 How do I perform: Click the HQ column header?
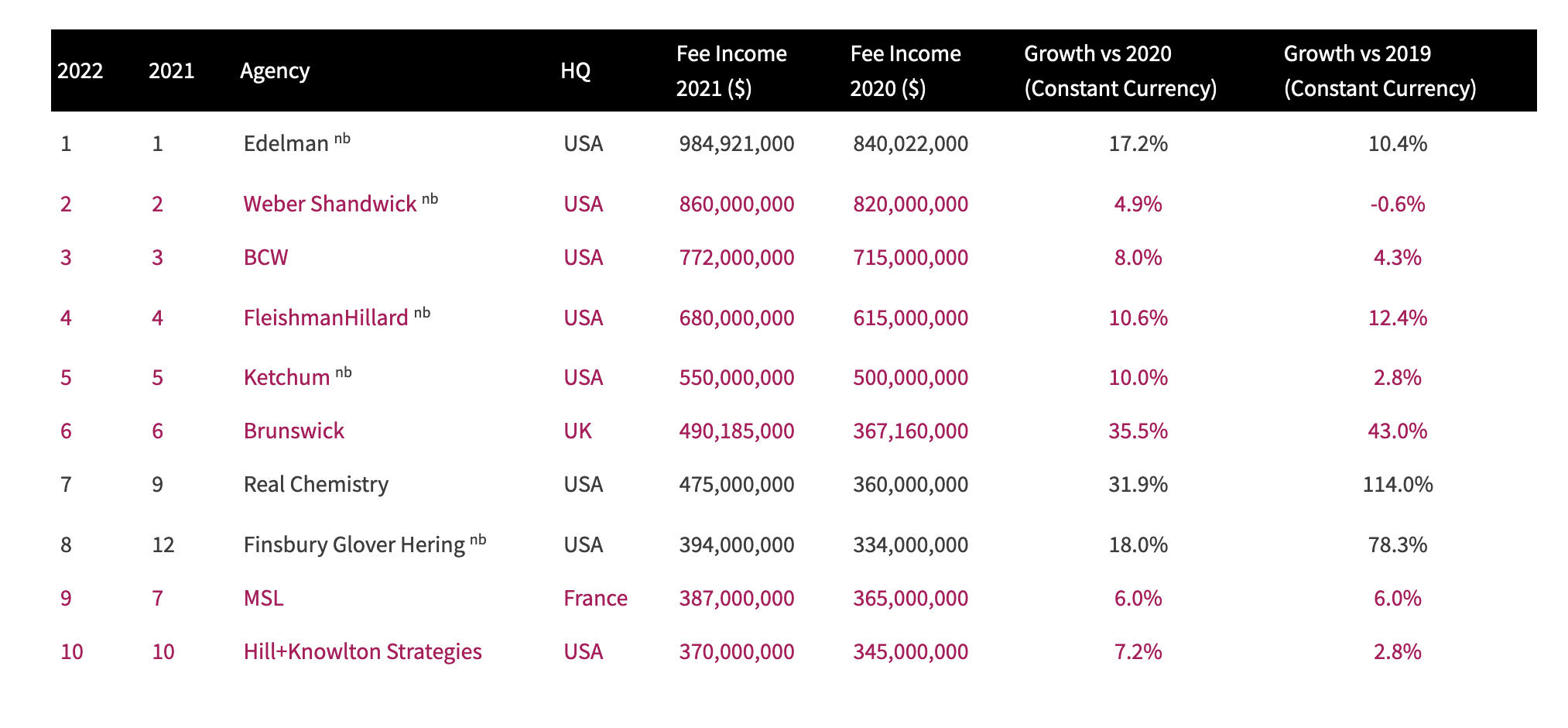click(575, 71)
